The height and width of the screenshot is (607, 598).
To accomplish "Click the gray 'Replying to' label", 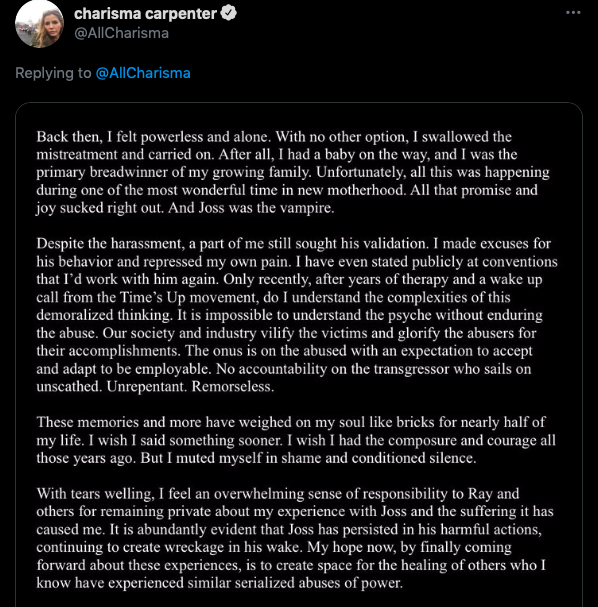I will click(x=53, y=73).
